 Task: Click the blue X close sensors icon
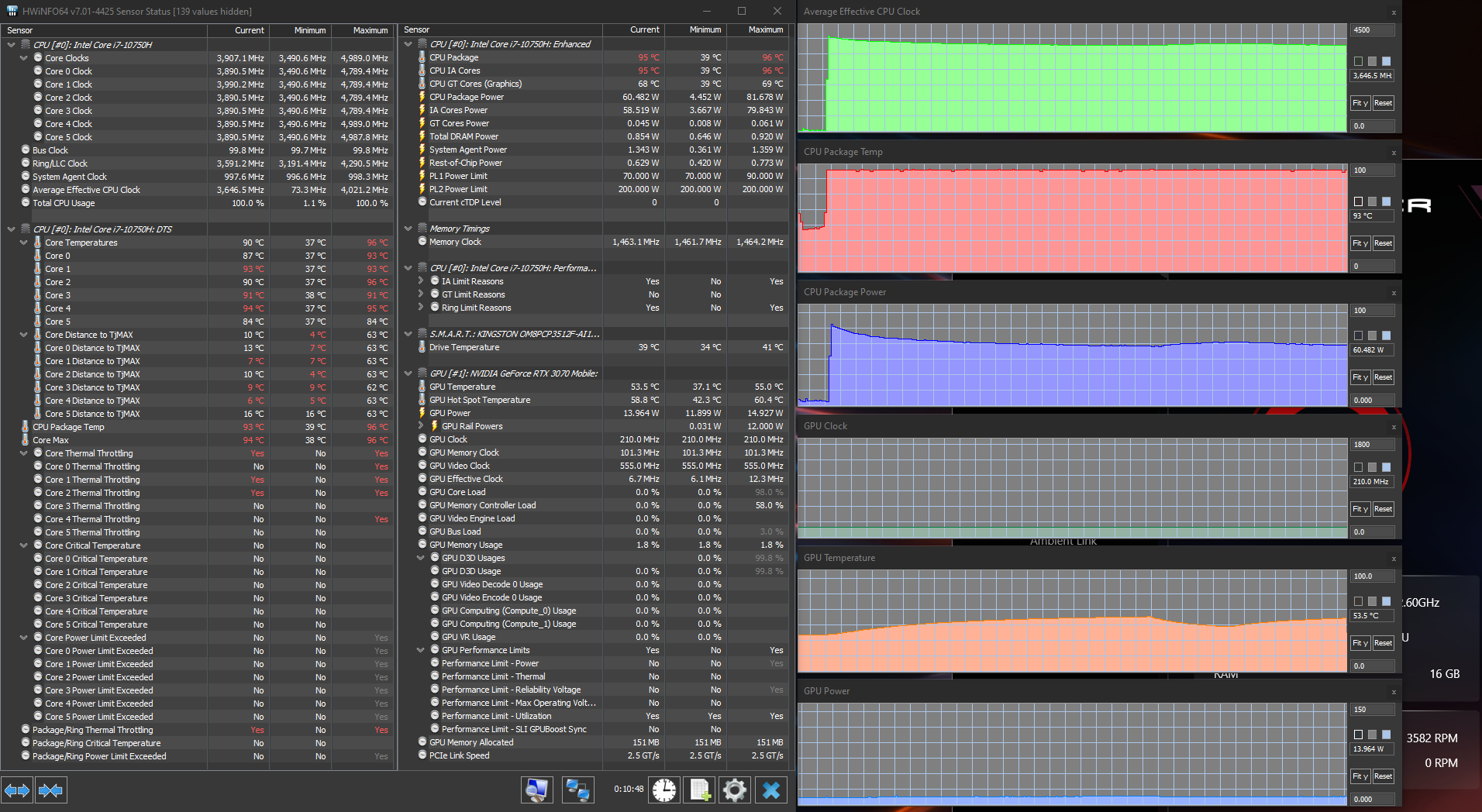tap(771, 790)
